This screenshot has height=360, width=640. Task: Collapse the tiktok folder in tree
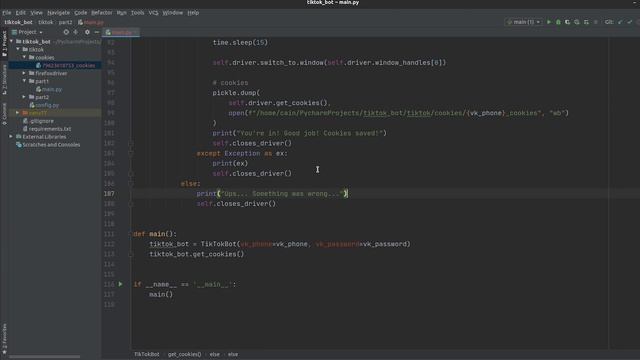click(x=18, y=49)
